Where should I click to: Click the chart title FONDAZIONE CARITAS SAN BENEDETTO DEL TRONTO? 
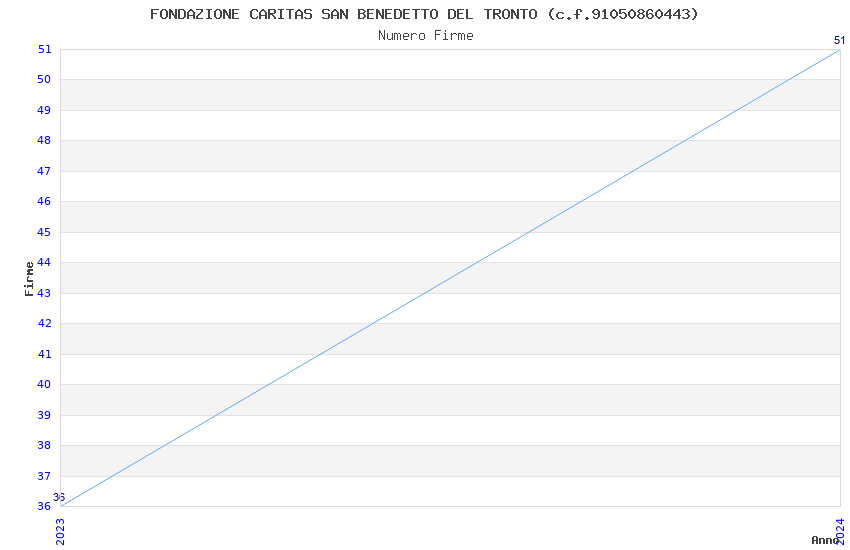click(424, 14)
